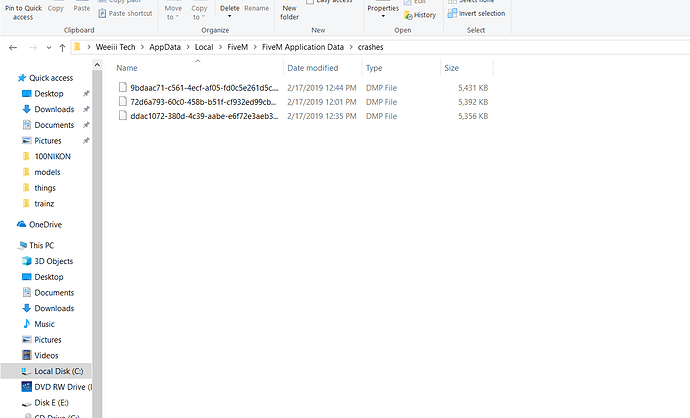
Task: Go up one folder level
Action: click(x=62, y=48)
